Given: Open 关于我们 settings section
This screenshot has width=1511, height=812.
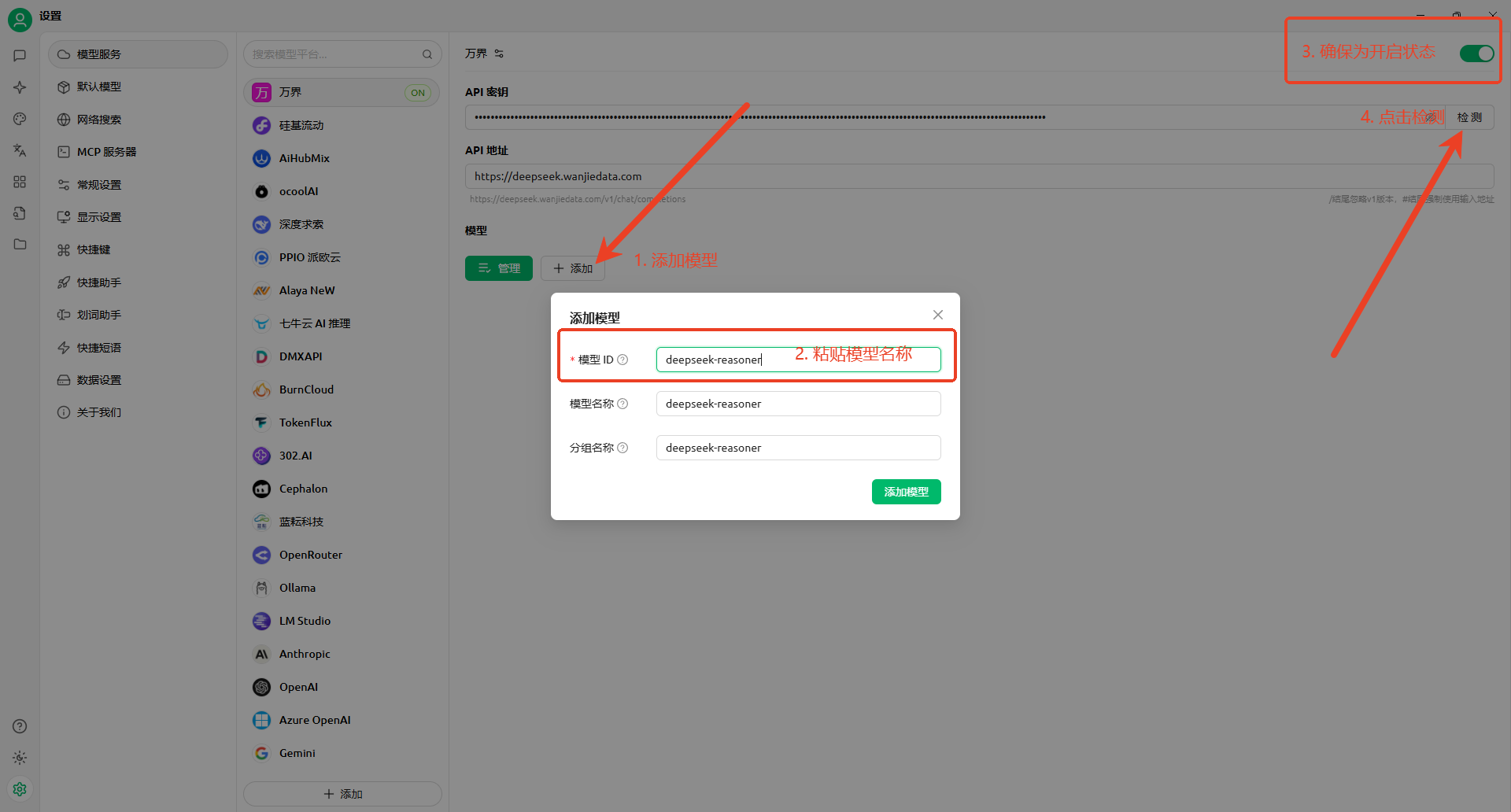Looking at the screenshot, I should (138, 412).
